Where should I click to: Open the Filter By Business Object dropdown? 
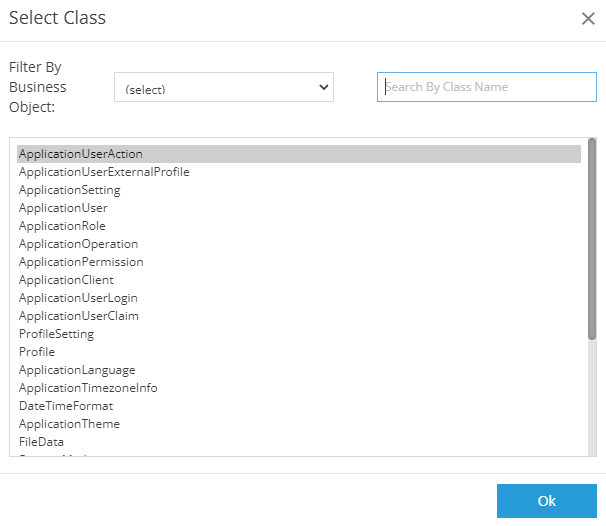224,88
